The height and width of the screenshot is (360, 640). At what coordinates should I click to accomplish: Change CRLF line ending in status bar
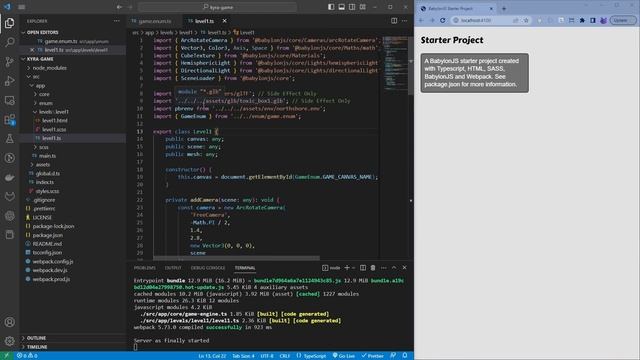[284, 356]
